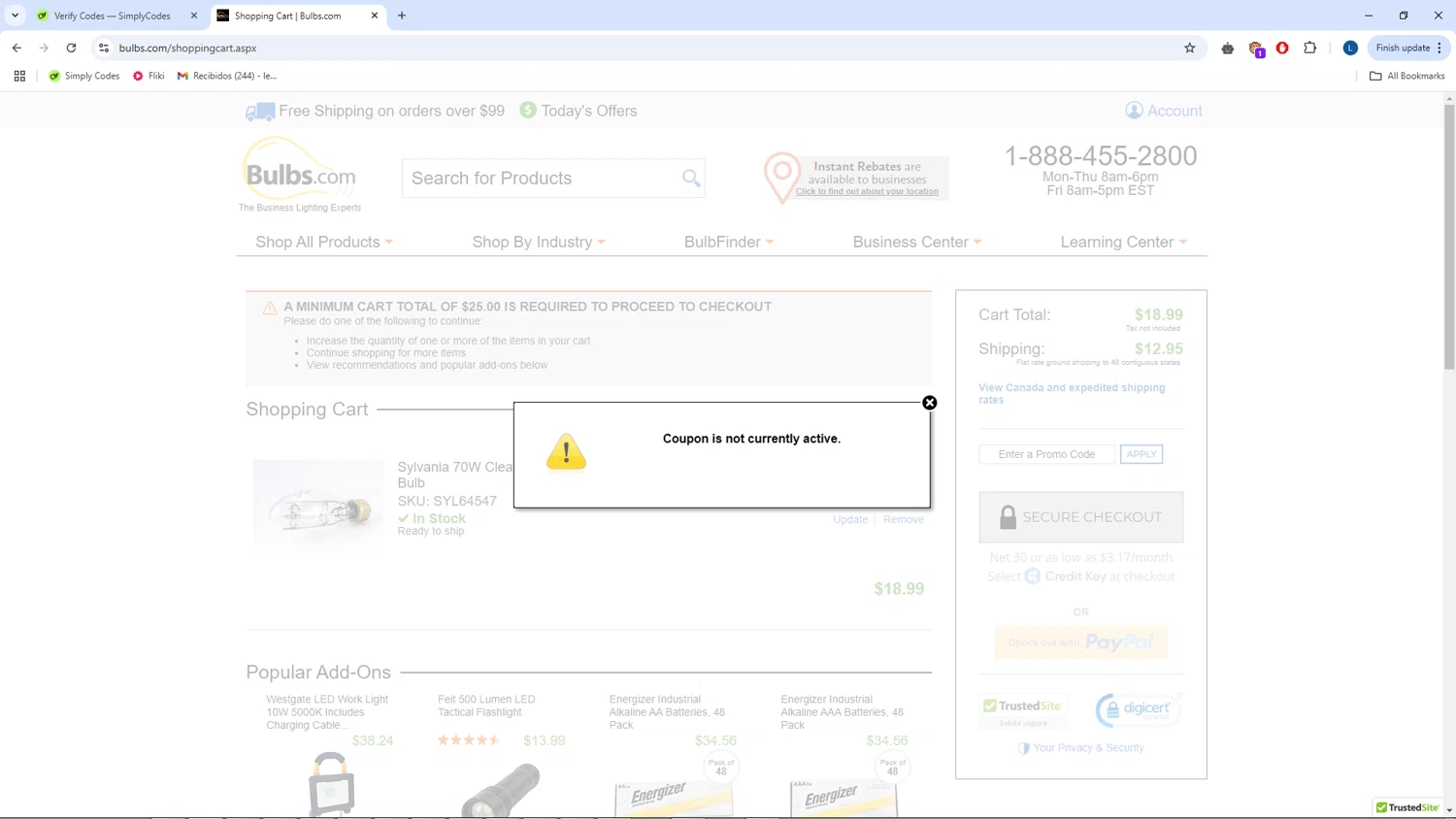The height and width of the screenshot is (819, 1456).
Task: Click Credit Key link
Action: (1066, 576)
